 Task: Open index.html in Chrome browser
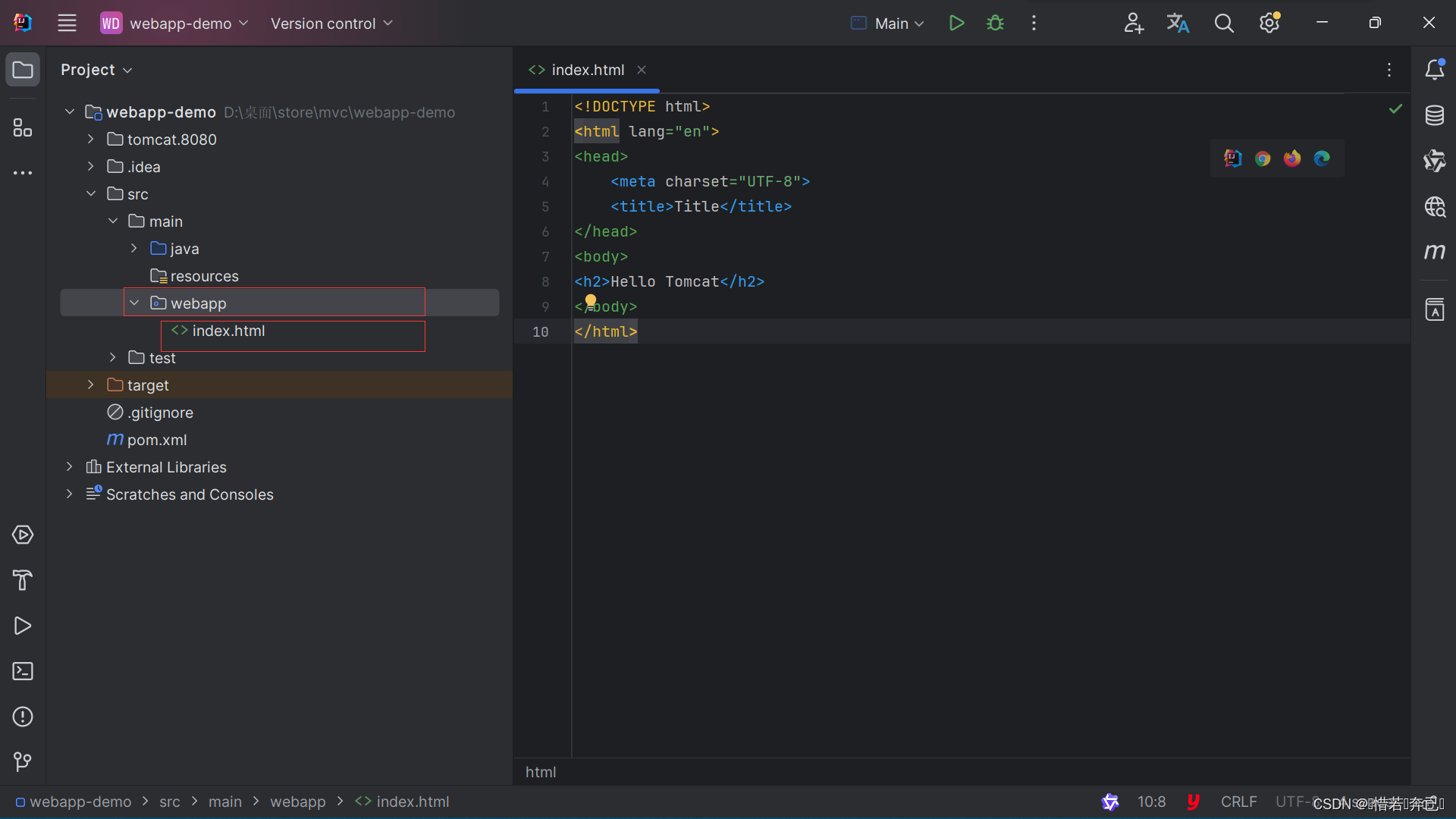pyautogui.click(x=1263, y=158)
